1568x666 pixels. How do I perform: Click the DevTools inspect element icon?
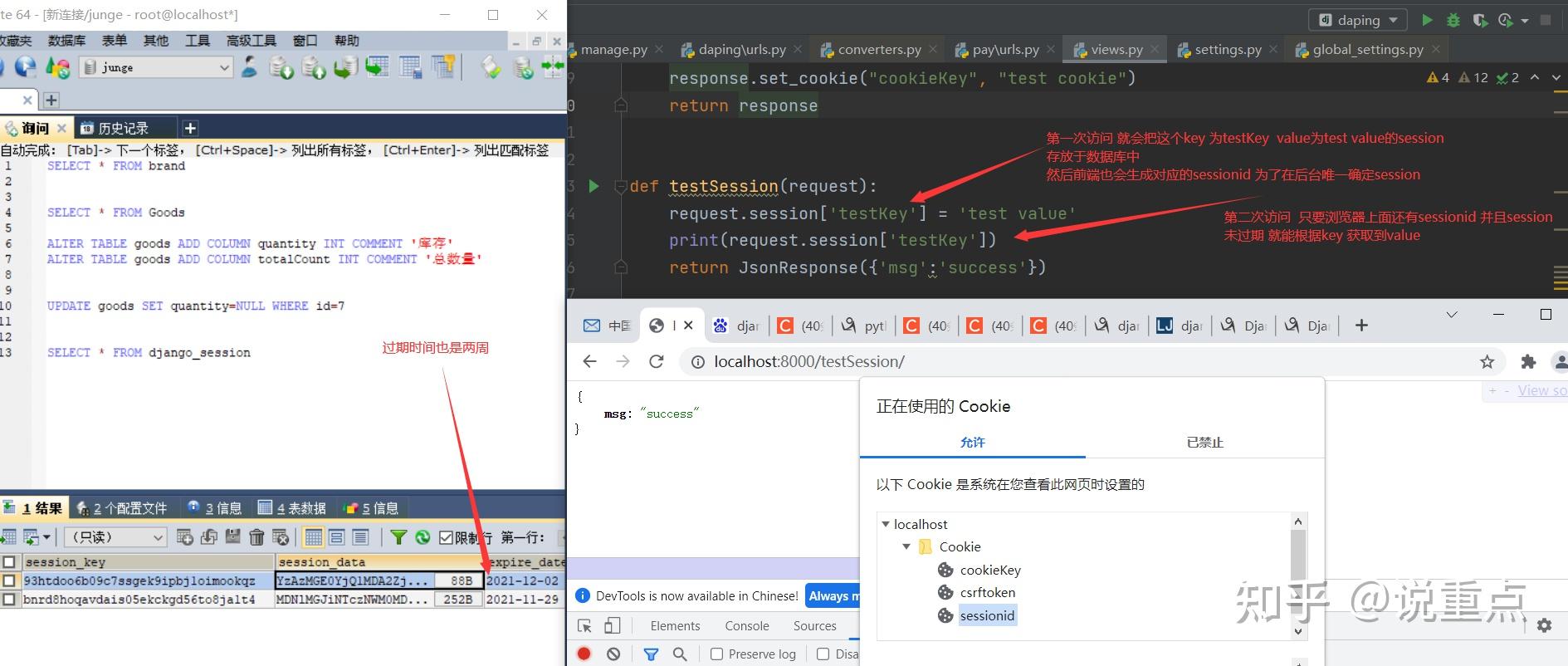pos(585,626)
